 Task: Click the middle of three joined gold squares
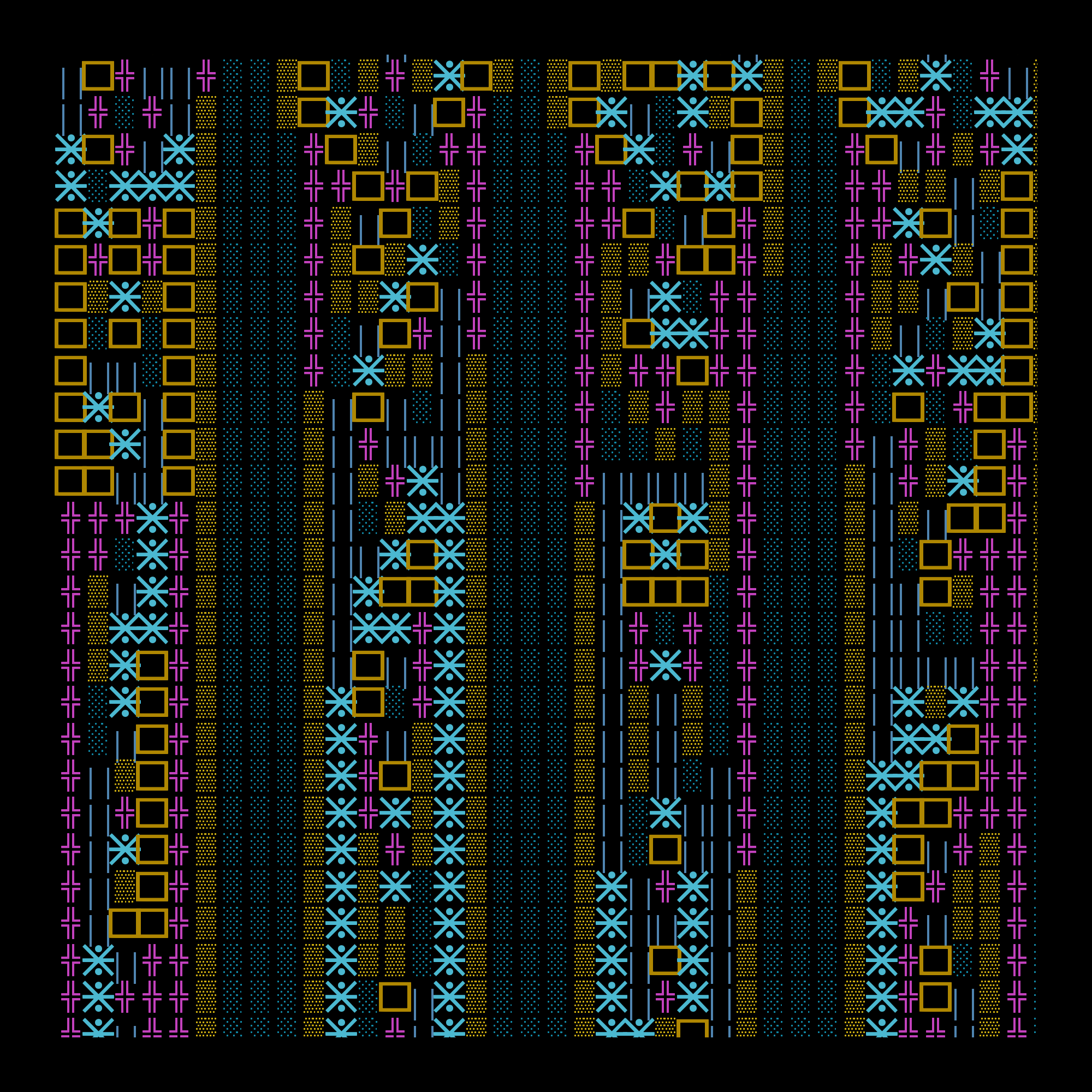(x=665, y=591)
